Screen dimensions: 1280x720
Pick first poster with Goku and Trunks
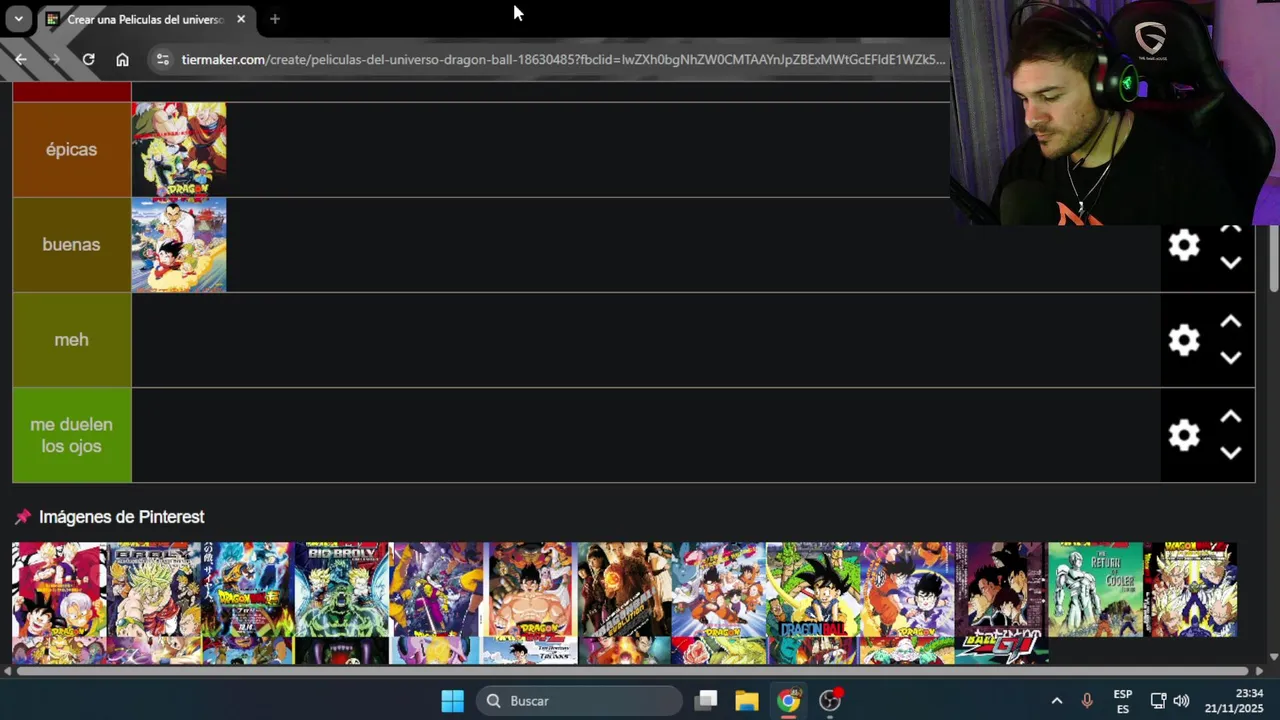click(x=59, y=590)
